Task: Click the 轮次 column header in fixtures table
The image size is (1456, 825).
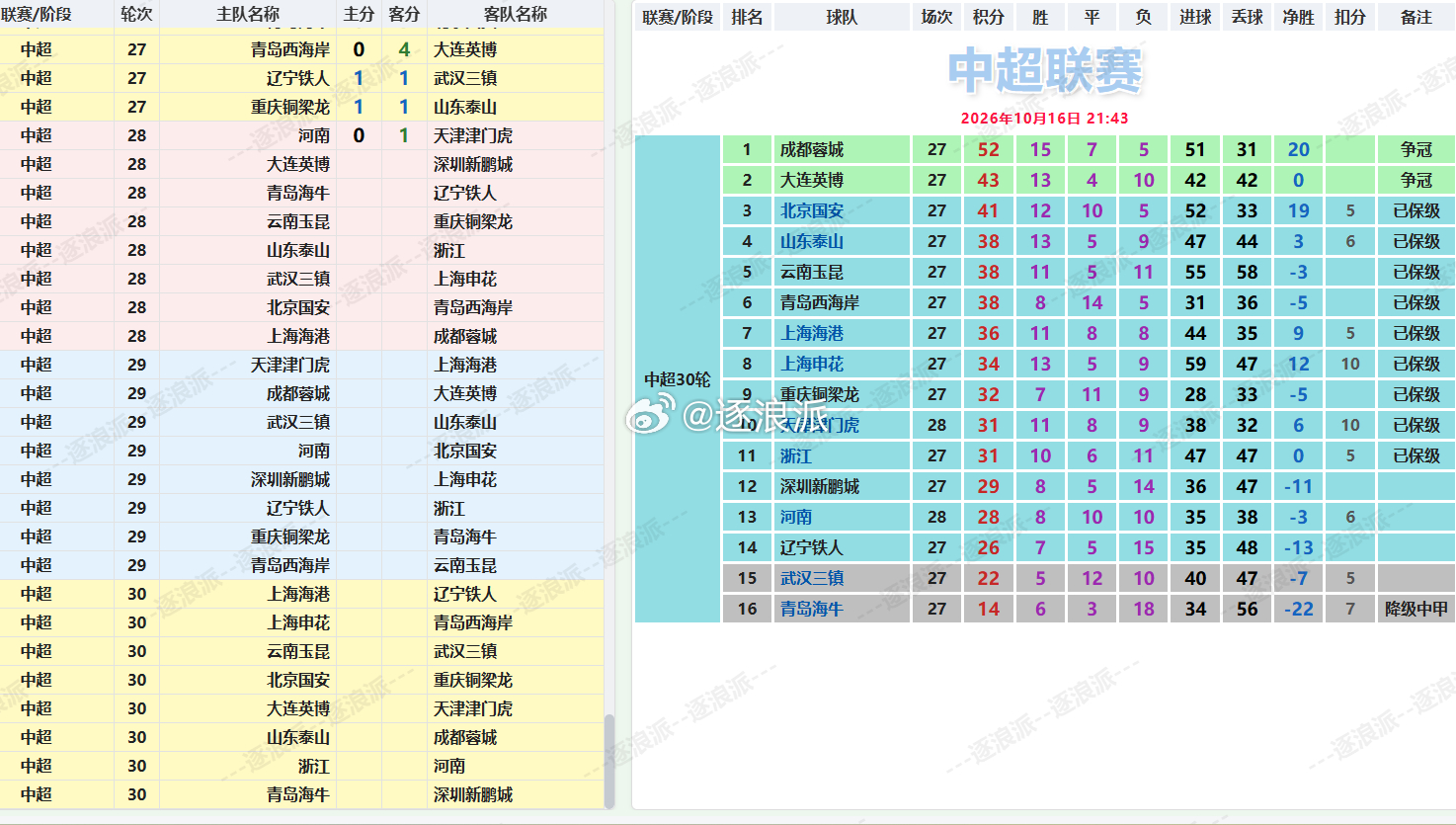Action: 136,14
